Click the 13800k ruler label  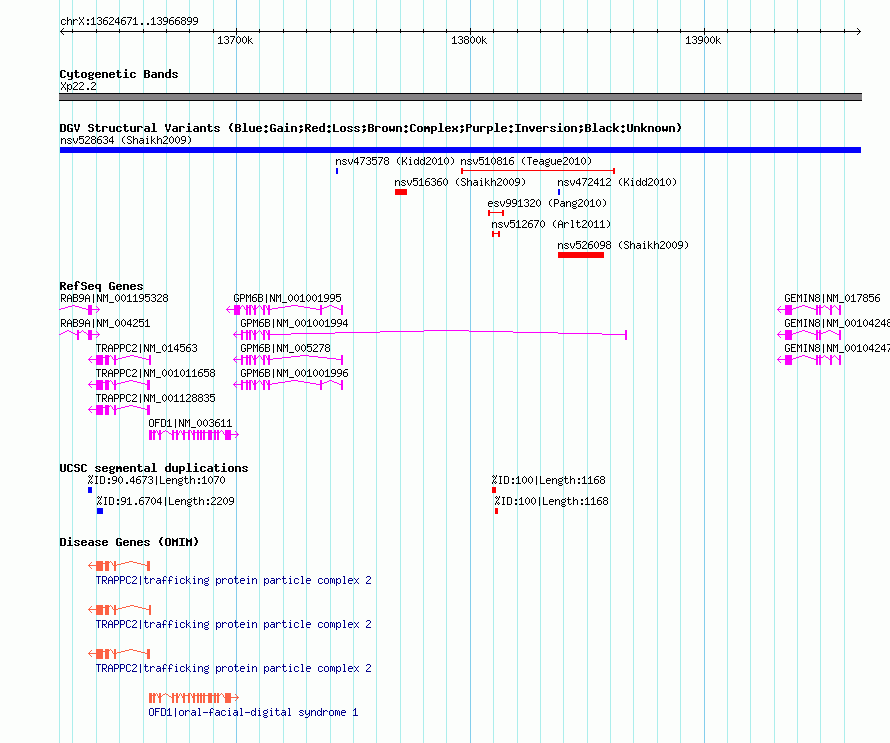point(469,40)
